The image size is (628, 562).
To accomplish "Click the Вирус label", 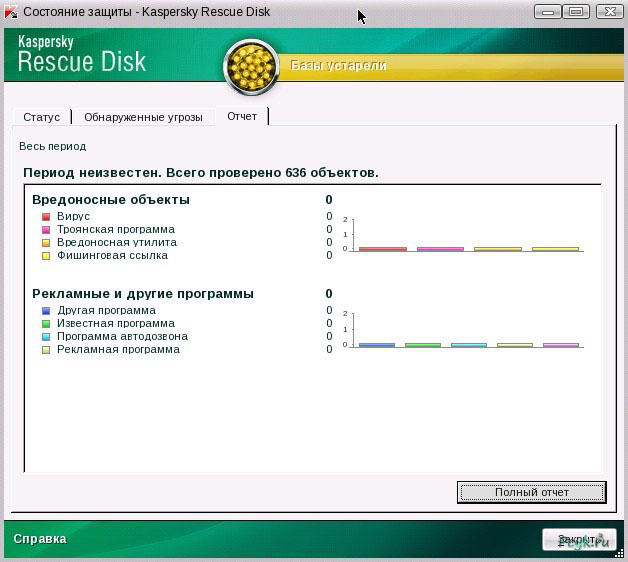I will coord(73,216).
